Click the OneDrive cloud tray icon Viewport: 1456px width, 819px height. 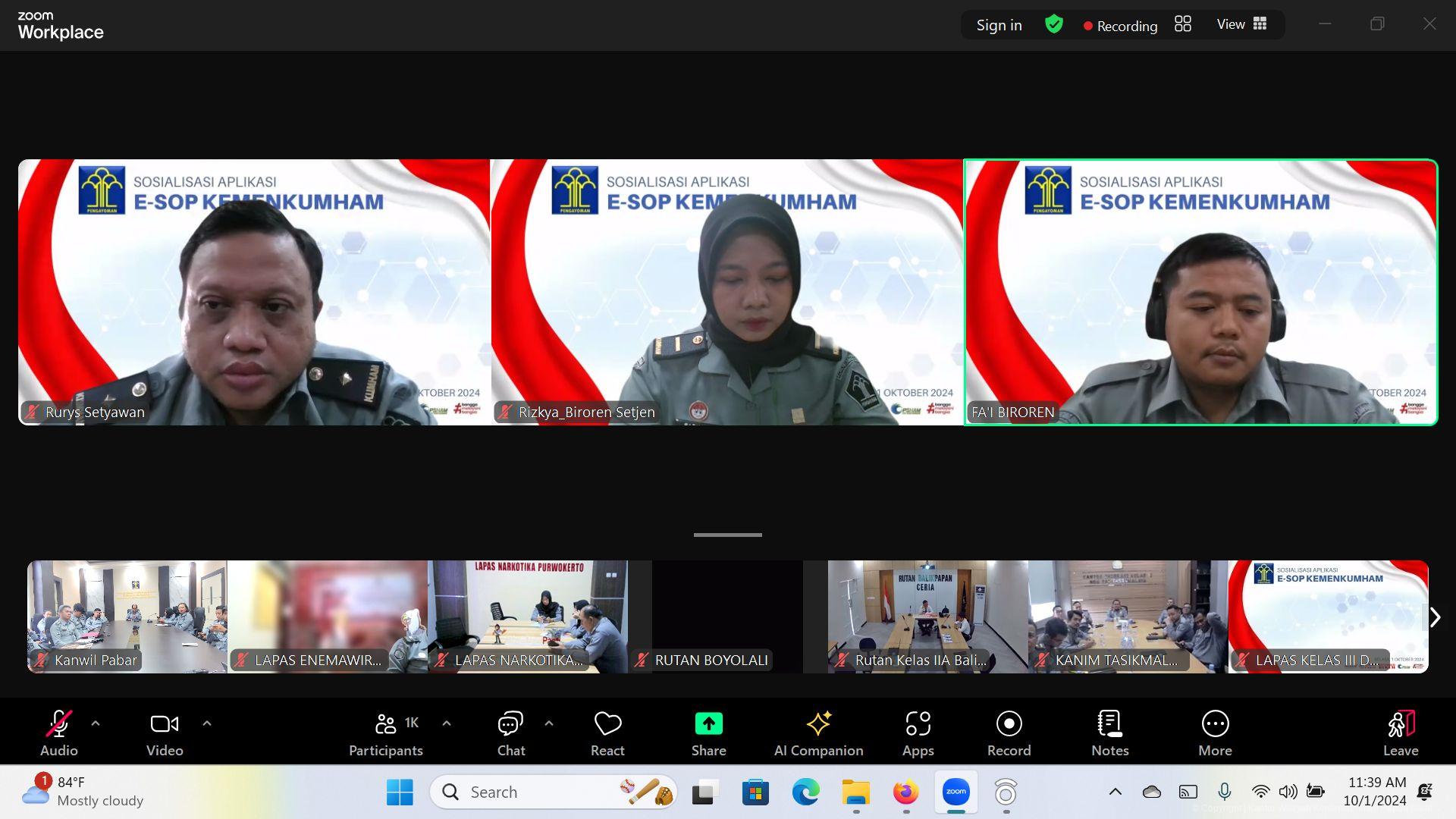tap(1152, 792)
